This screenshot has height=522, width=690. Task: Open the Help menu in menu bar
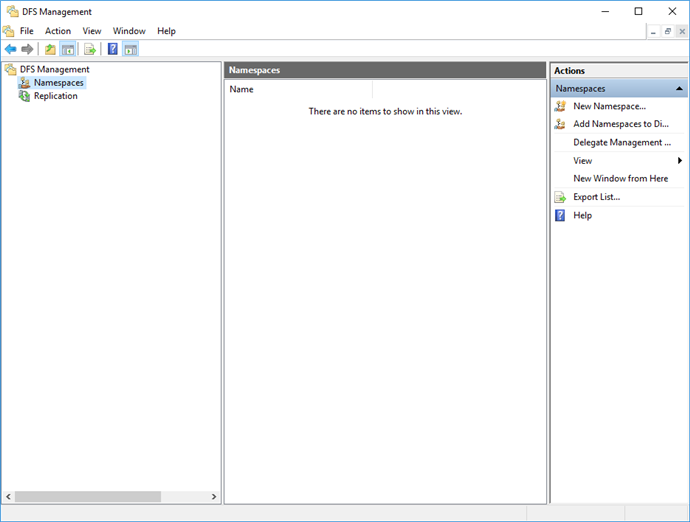tap(166, 31)
